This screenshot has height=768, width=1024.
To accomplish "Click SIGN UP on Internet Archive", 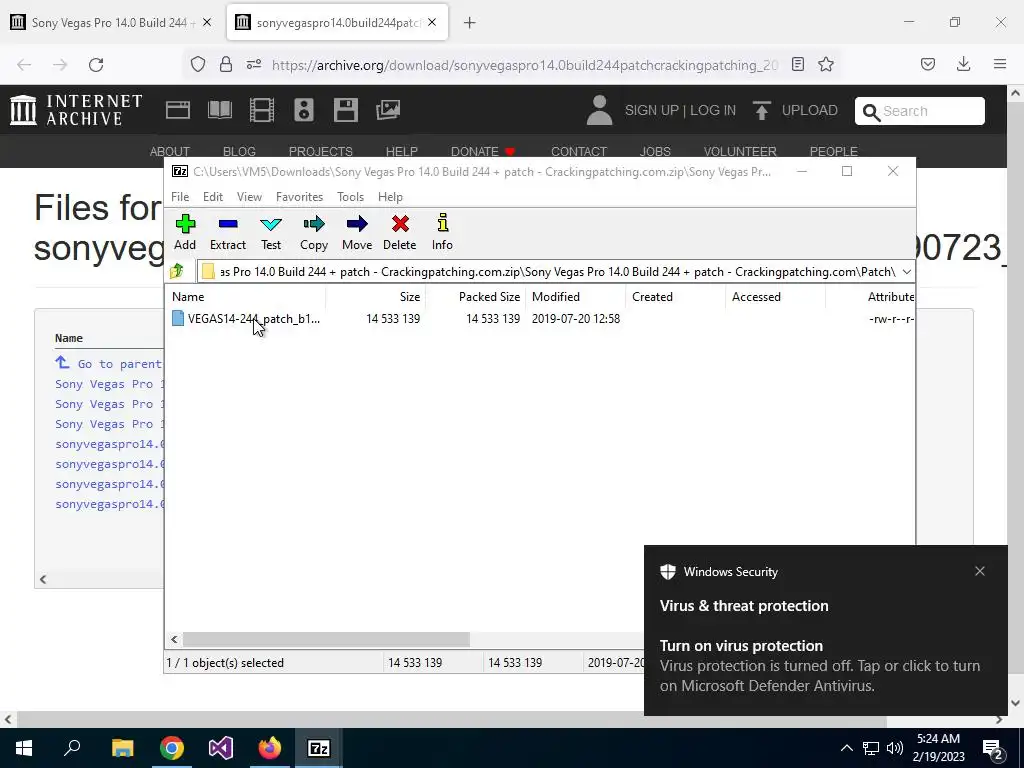I will [652, 110].
